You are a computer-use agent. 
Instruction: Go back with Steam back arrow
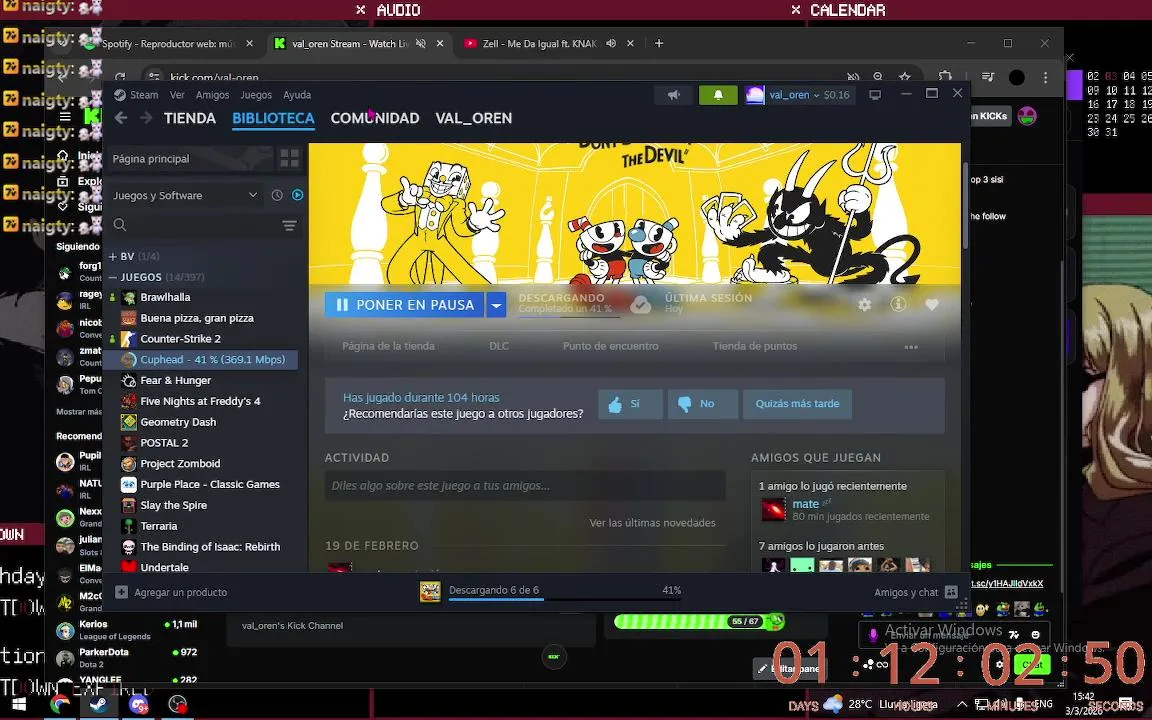[121, 118]
